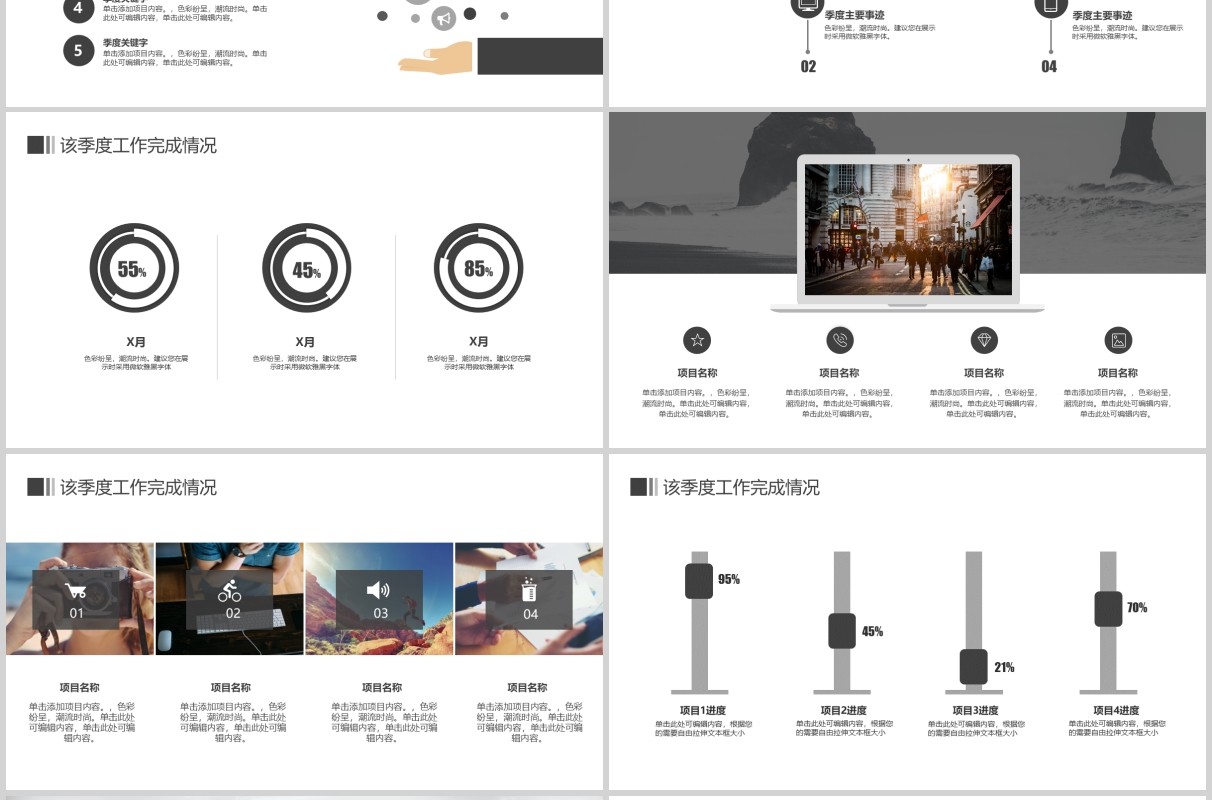Click the laptop street photo image
Image resolution: width=1212 pixels, height=800 pixels.
point(908,229)
